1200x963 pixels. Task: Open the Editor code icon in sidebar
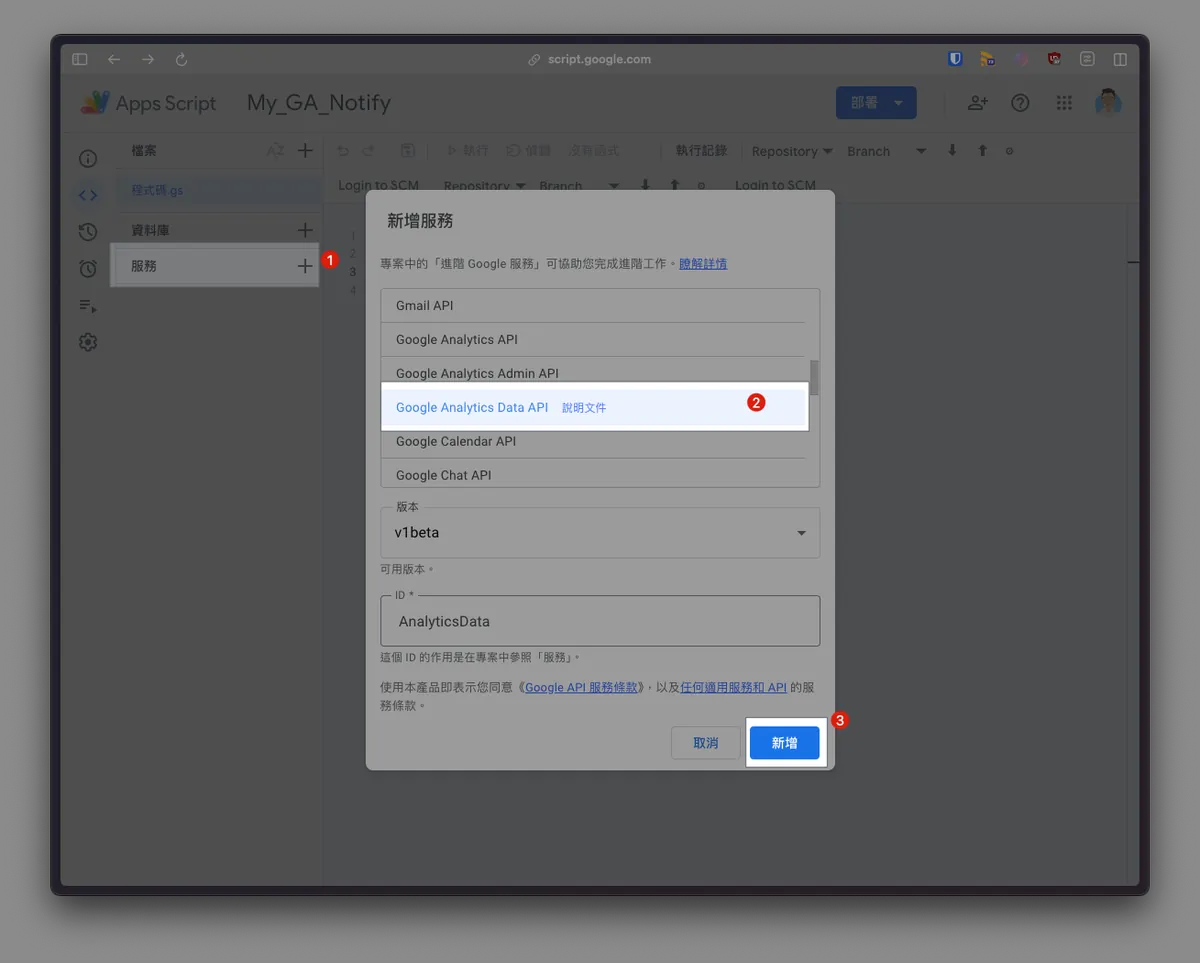click(88, 195)
